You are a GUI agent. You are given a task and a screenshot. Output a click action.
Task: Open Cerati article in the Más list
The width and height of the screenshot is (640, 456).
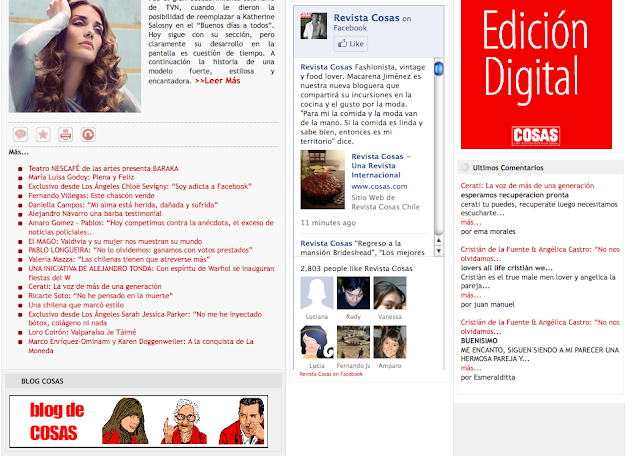95,287
